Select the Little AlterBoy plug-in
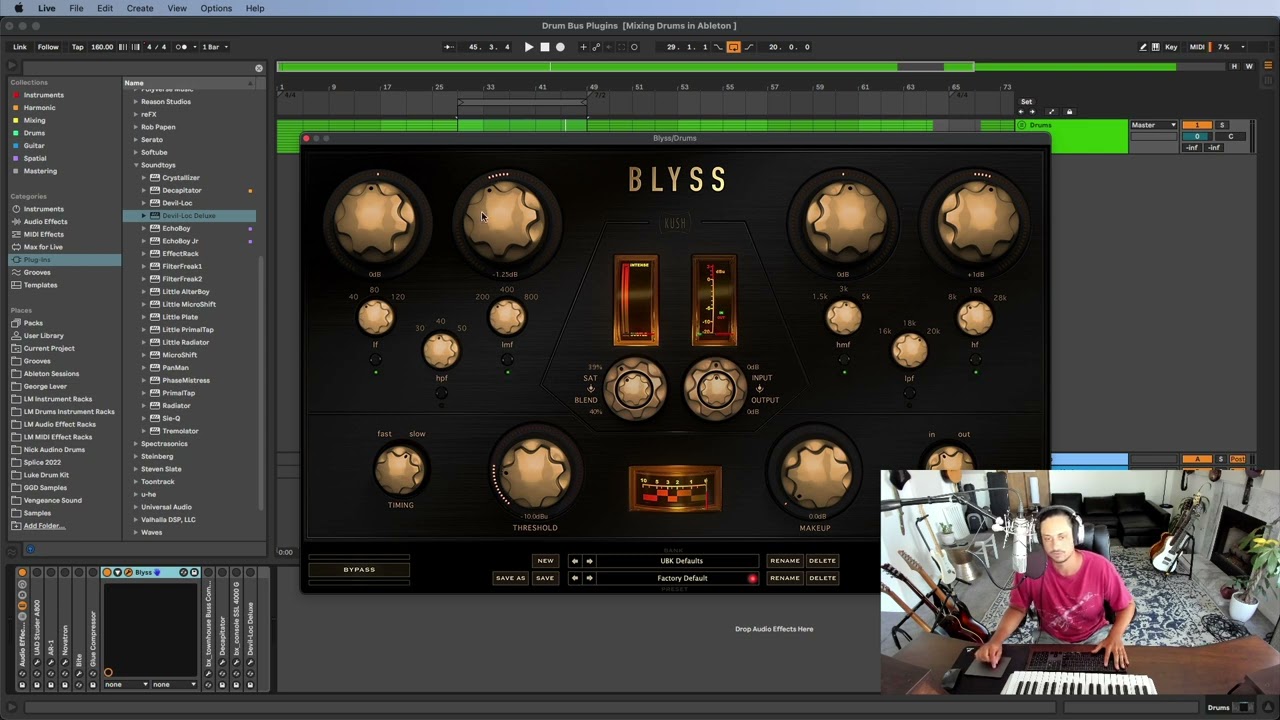 [186, 291]
